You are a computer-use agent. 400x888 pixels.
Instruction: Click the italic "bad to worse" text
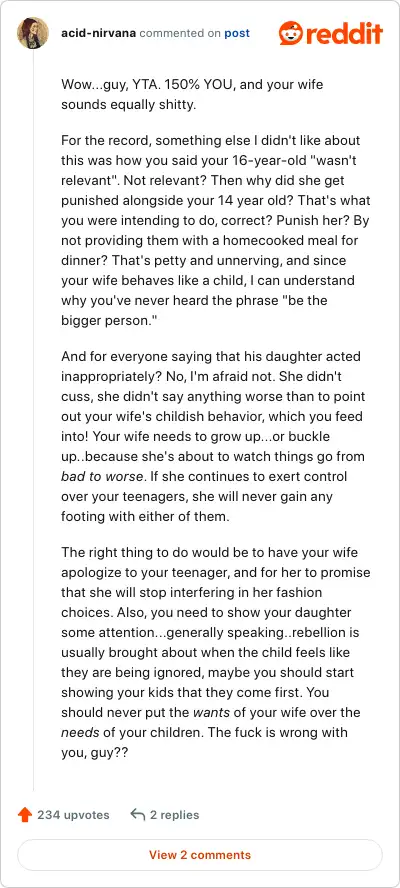pyautogui.click(x=99, y=477)
